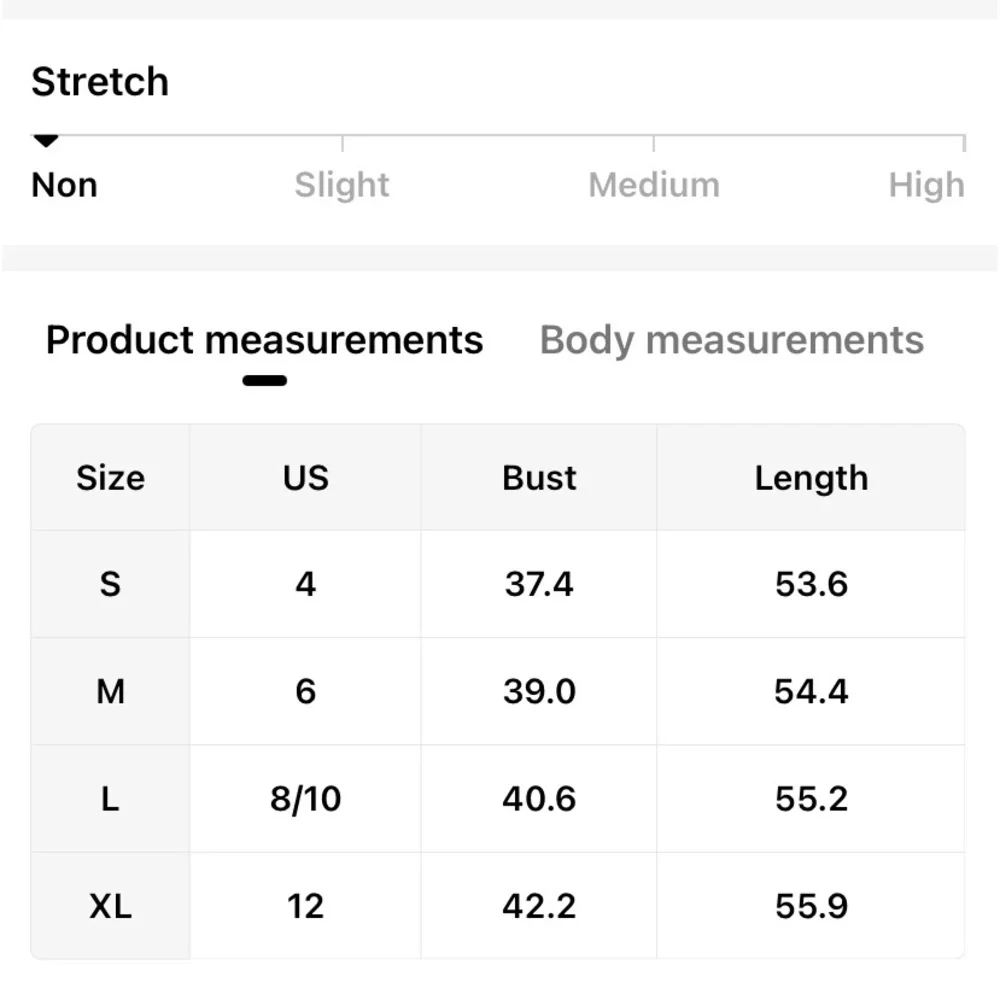Select the size L row label
The image size is (1000, 1000).
pos(110,799)
